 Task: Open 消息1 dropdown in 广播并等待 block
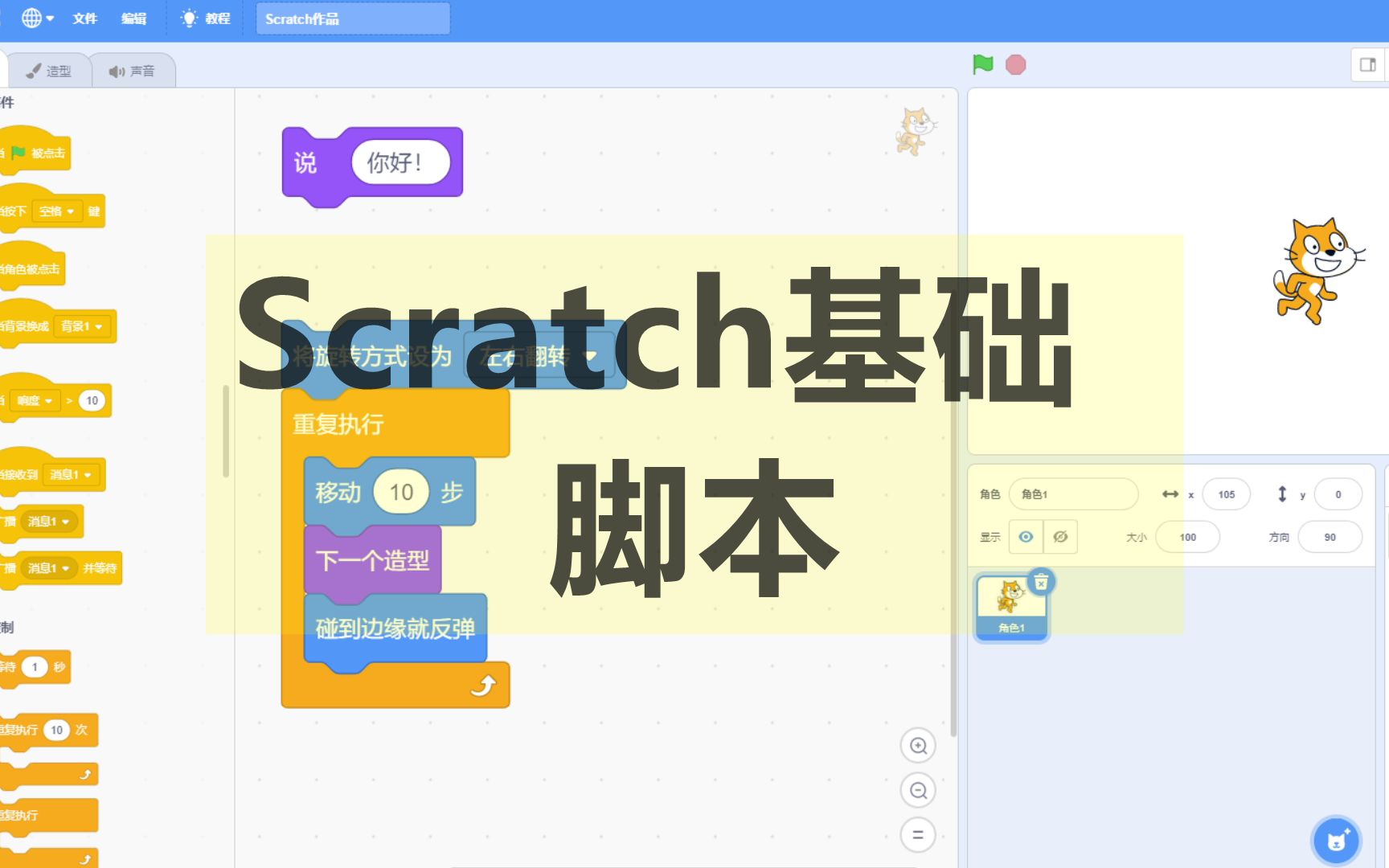coord(48,568)
